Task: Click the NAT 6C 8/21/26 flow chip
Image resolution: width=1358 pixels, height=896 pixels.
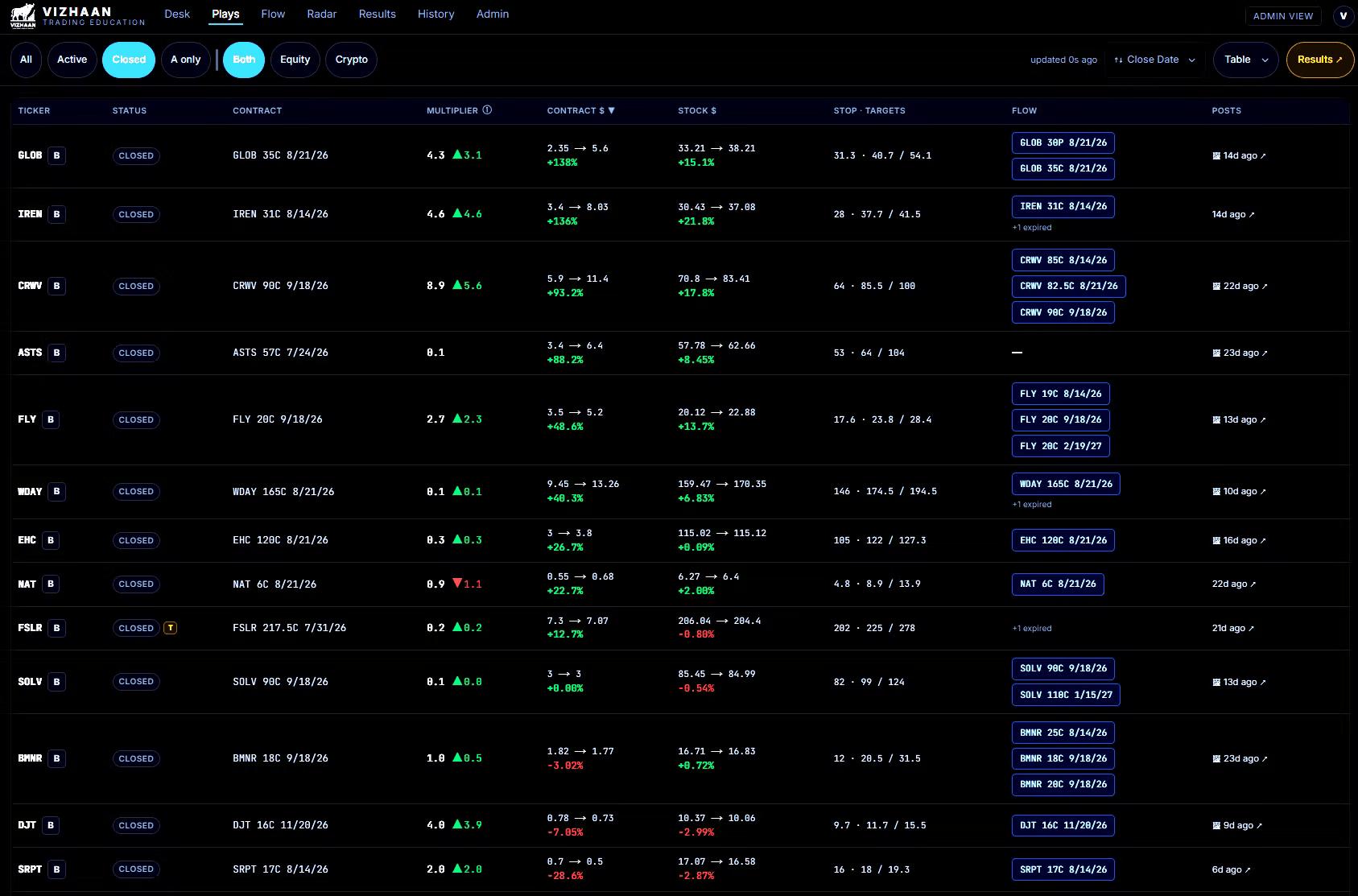Action: [x=1058, y=584]
